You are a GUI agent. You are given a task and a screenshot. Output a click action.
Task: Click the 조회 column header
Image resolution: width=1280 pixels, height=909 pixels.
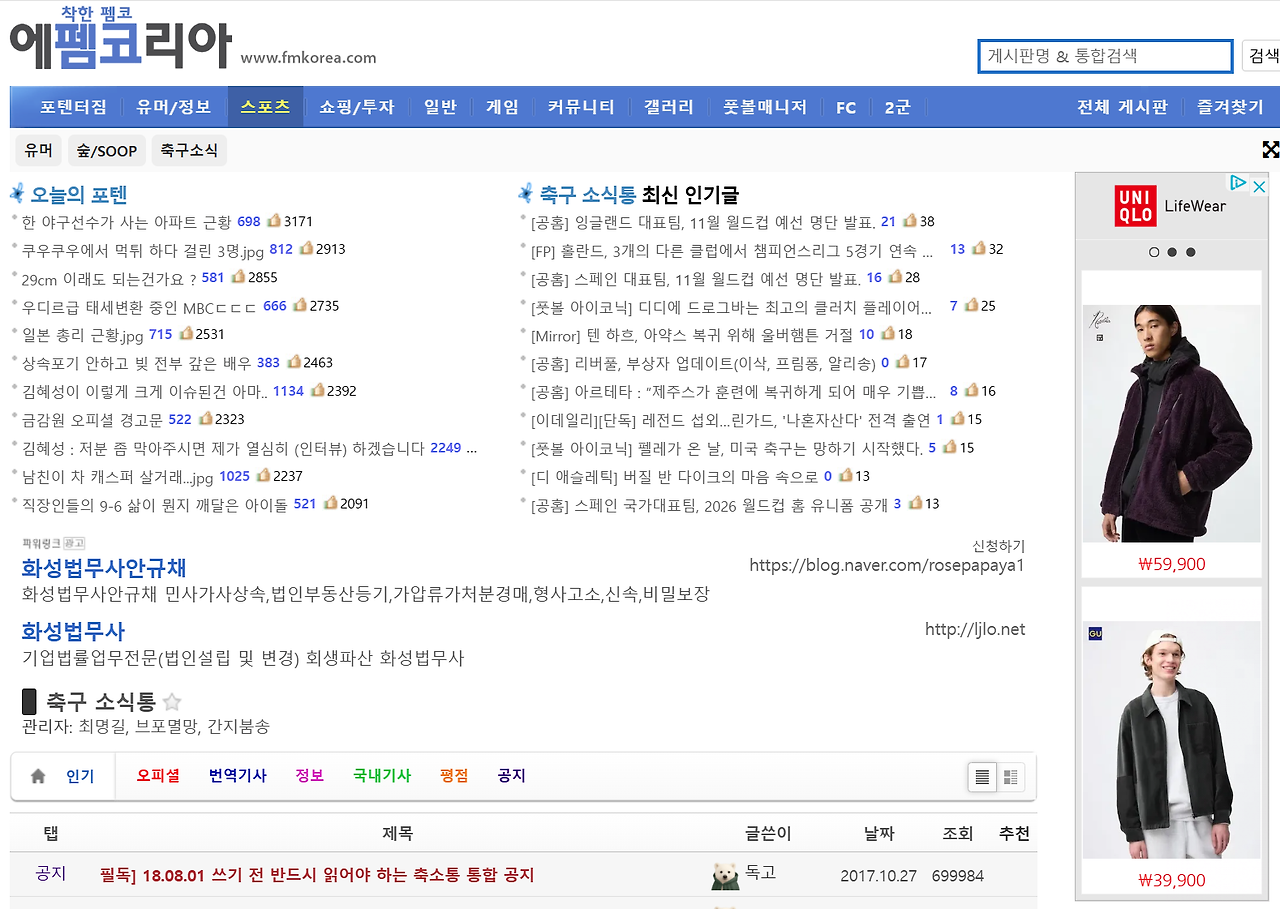[x=958, y=833]
